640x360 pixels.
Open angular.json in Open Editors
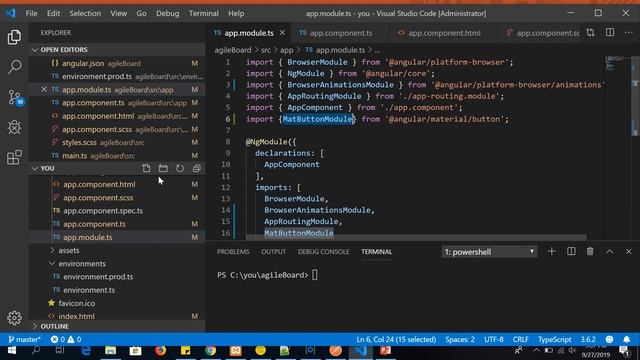tap(117, 63)
